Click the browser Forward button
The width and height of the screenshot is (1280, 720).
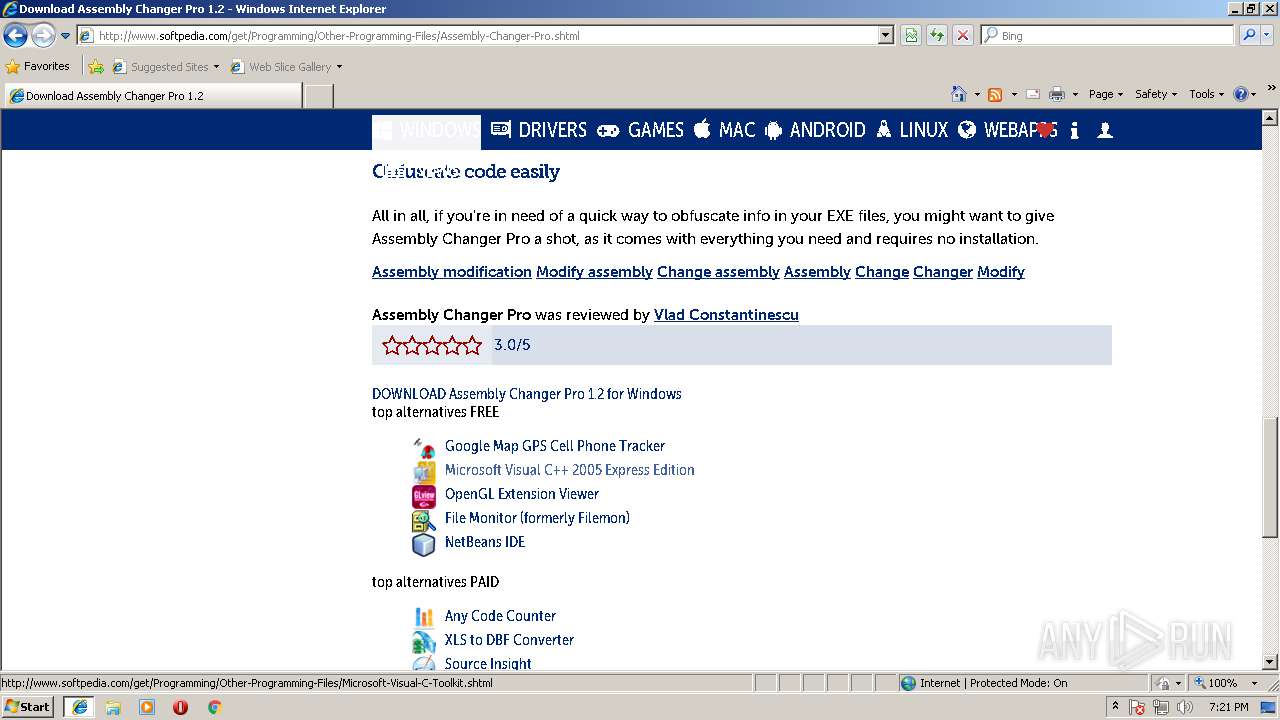pos(43,36)
